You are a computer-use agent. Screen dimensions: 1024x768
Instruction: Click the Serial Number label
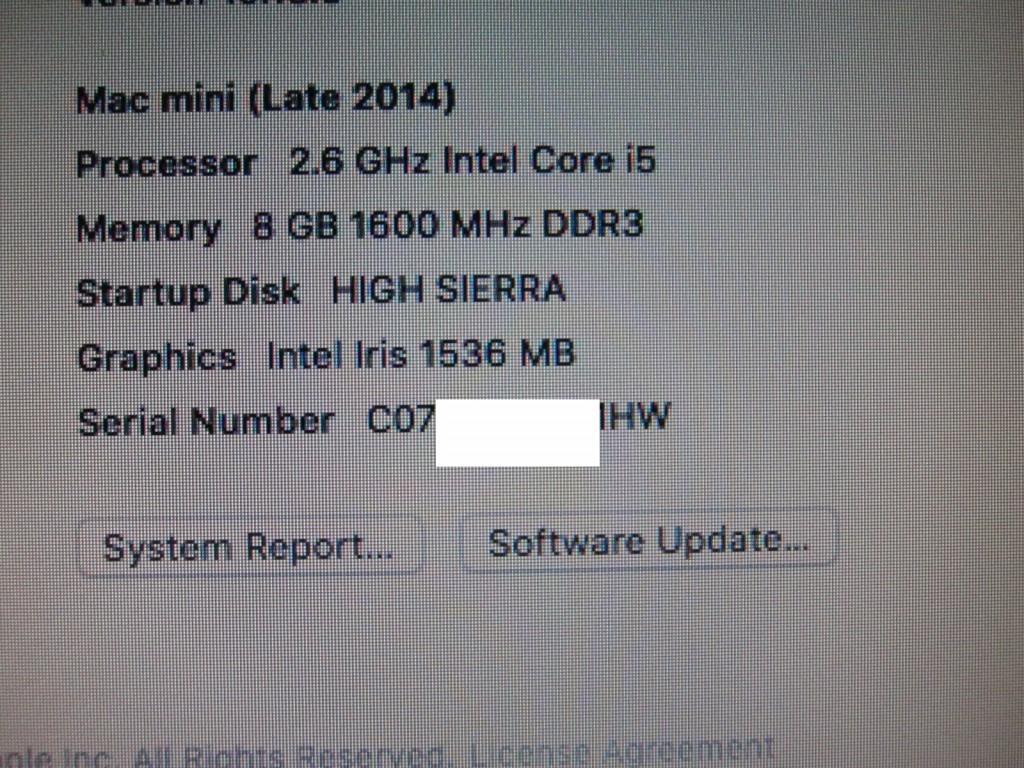click(x=206, y=421)
